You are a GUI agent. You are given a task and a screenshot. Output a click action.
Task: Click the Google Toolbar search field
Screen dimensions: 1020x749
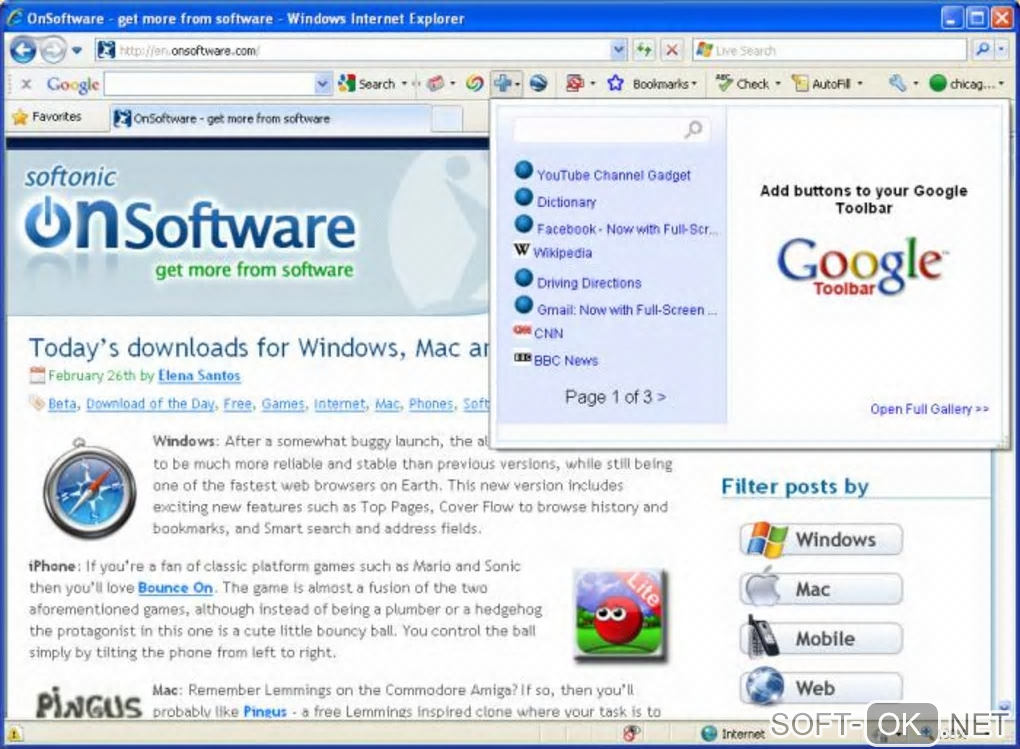(209, 84)
